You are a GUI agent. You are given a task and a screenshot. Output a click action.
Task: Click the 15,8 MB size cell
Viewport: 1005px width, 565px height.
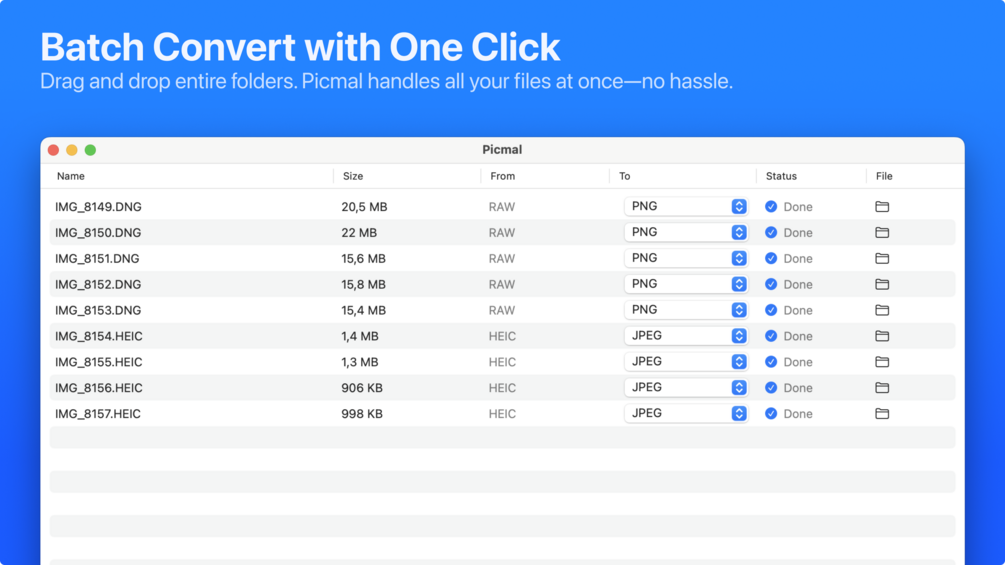(363, 284)
